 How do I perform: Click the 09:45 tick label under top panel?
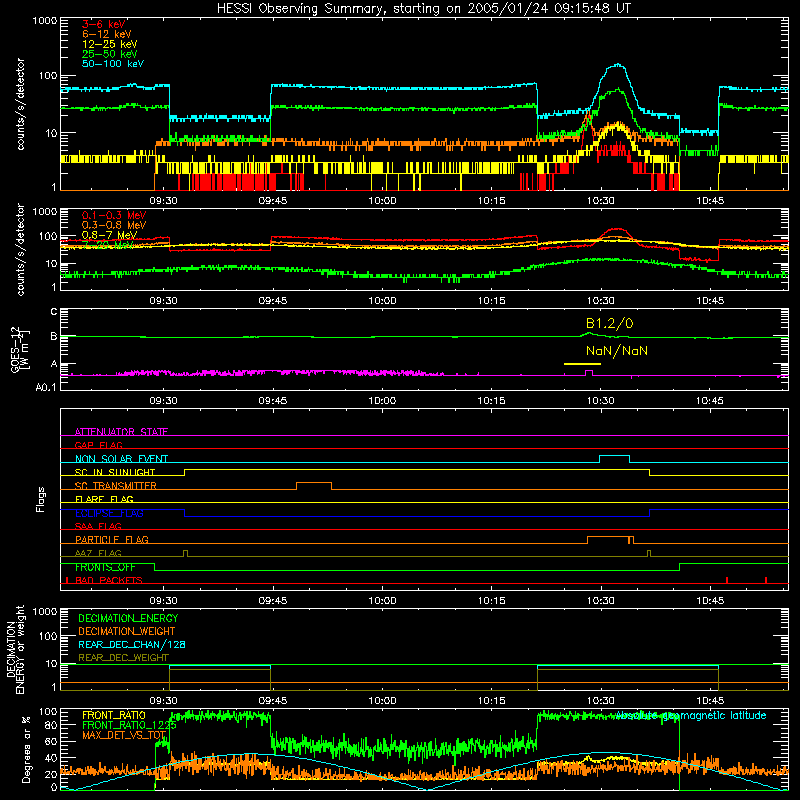point(272,201)
